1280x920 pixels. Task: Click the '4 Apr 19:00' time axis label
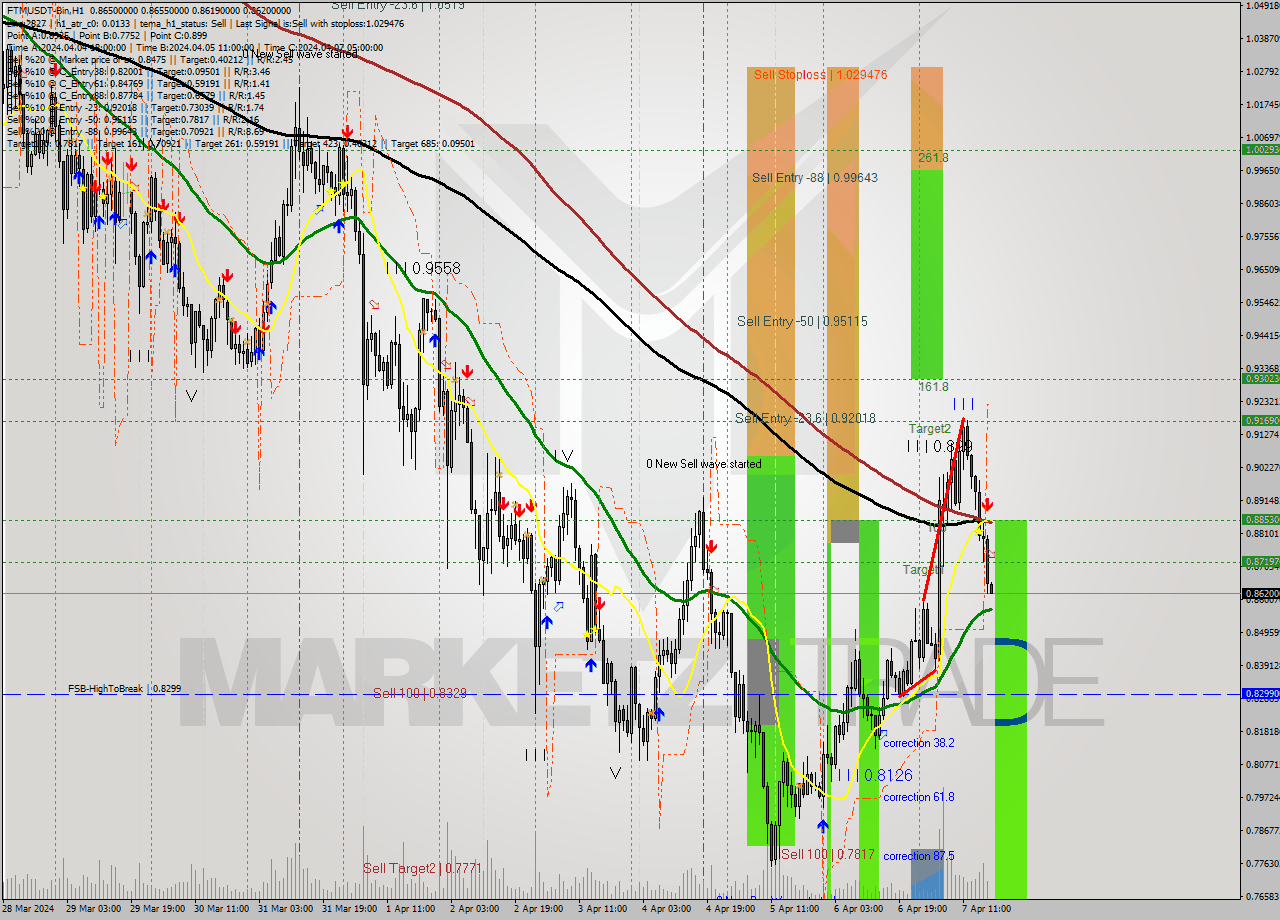[x=730, y=909]
